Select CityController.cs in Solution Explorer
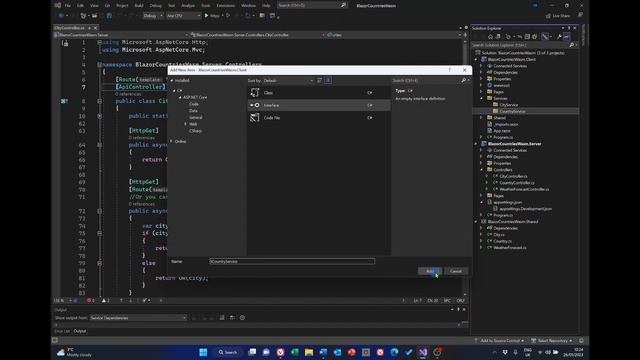Viewport: 640px width, 360px height. [x=513, y=176]
